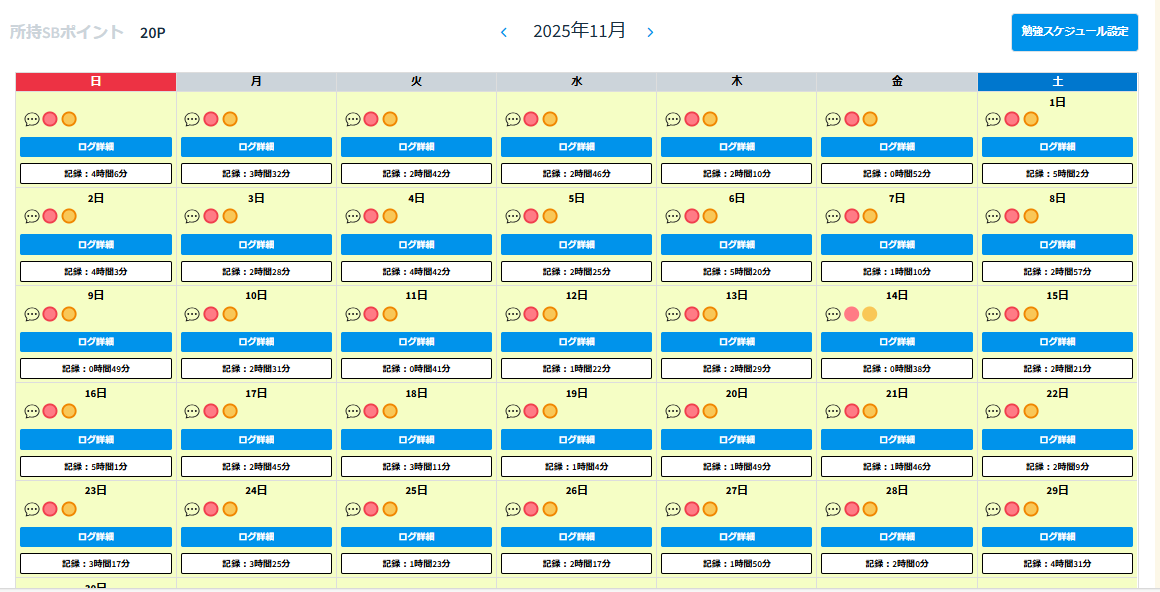Click the speech bubble icon on 29日

[x=993, y=509]
